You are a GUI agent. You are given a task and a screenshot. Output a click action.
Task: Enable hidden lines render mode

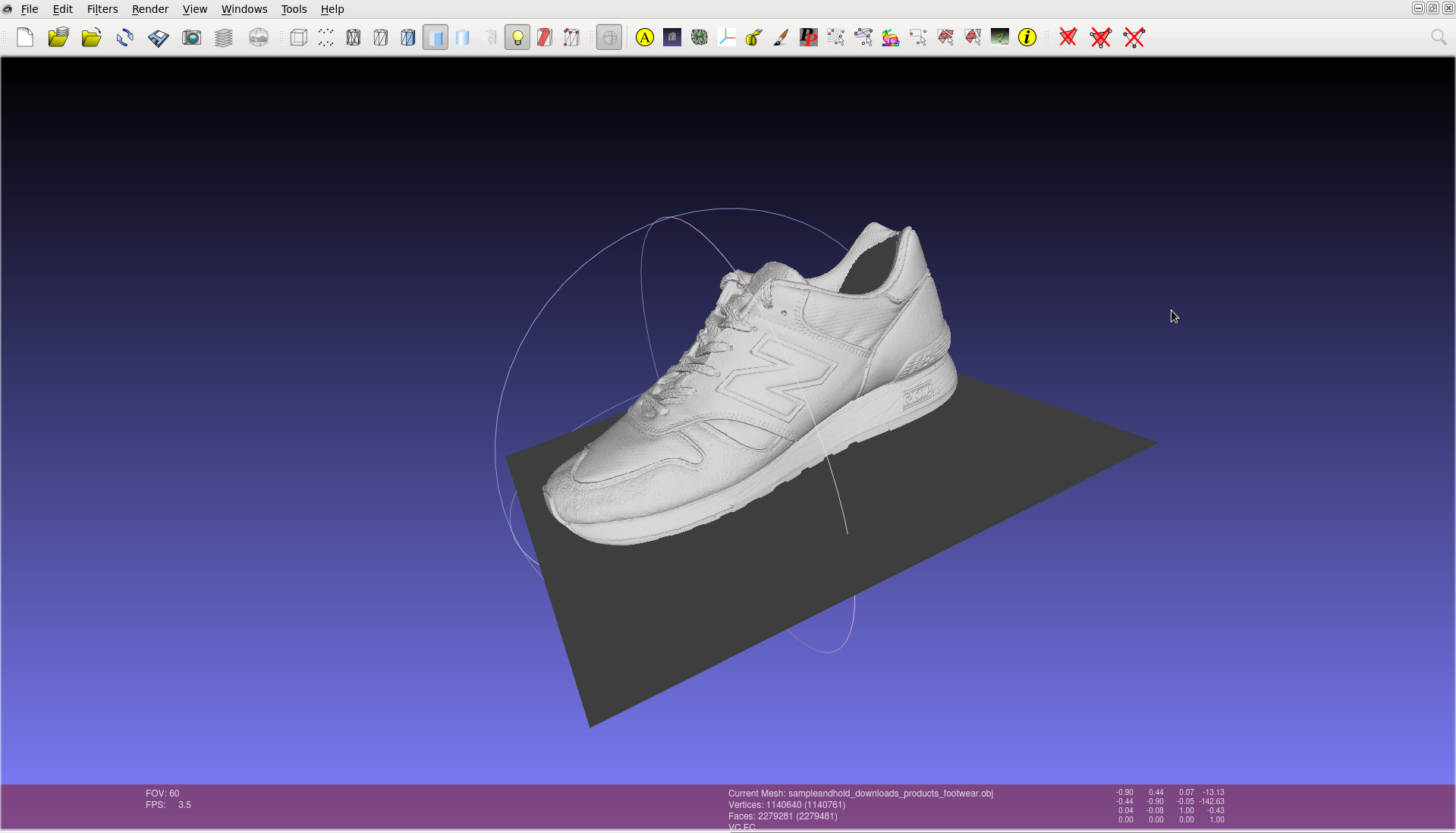pyautogui.click(x=381, y=37)
